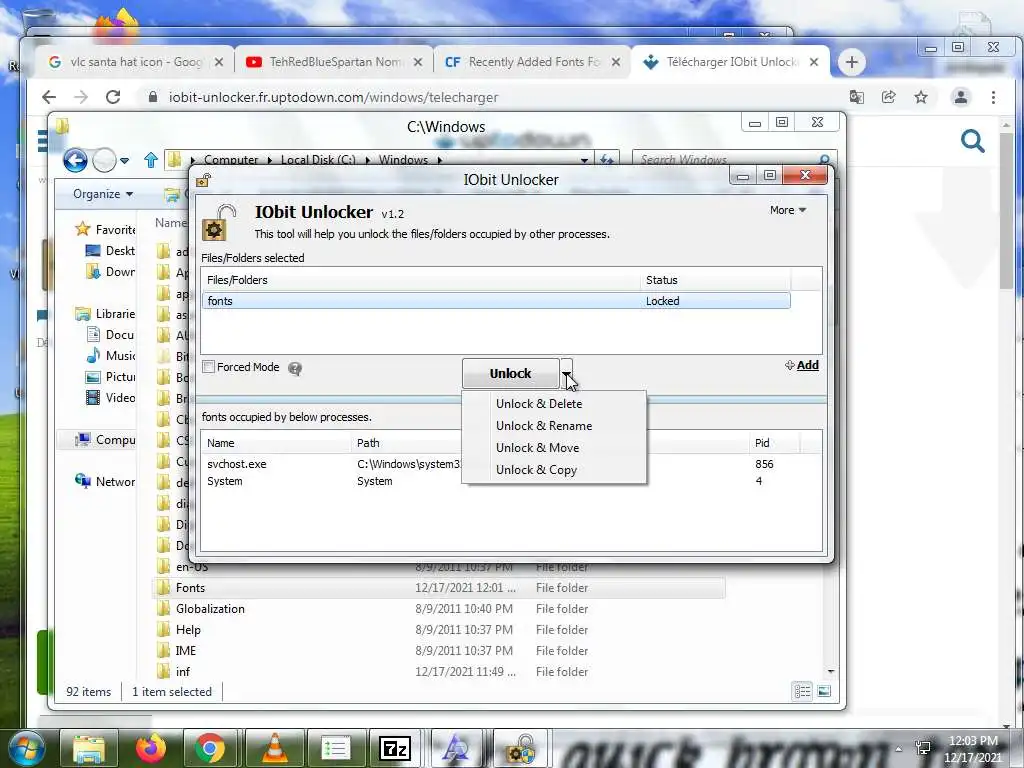The width and height of the screenshot is (1024, 768).
Task: Click the Chrome share page icon
Action: pyautogui.click(x=889, y=97)
